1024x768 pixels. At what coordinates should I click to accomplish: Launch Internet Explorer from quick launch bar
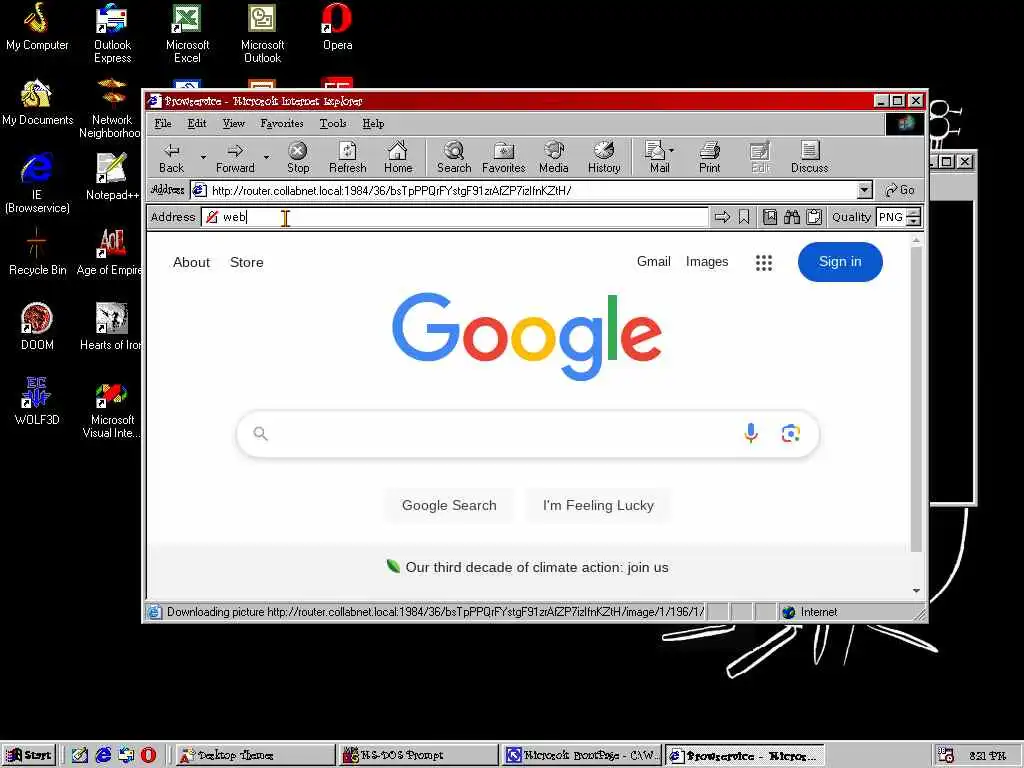tap(103, 755)
